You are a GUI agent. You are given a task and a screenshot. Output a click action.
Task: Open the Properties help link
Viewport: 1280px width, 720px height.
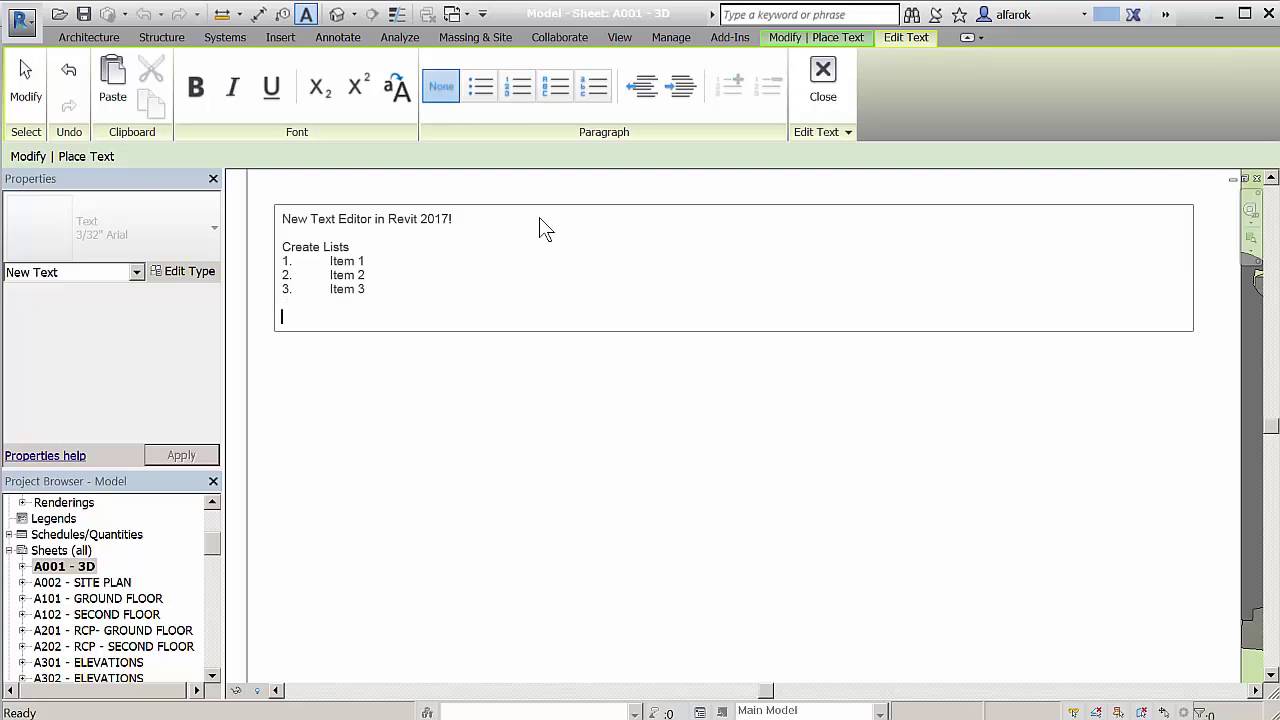tap(45, 455)
